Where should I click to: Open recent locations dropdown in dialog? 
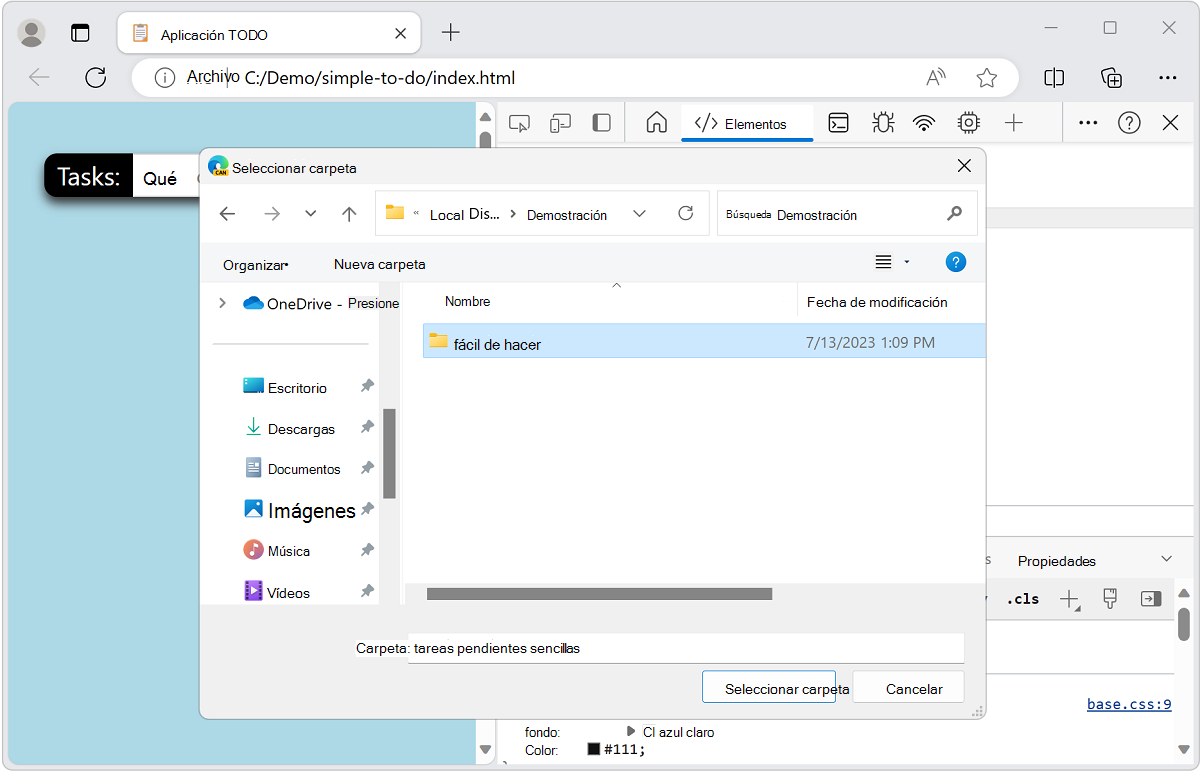coord(310,214)
